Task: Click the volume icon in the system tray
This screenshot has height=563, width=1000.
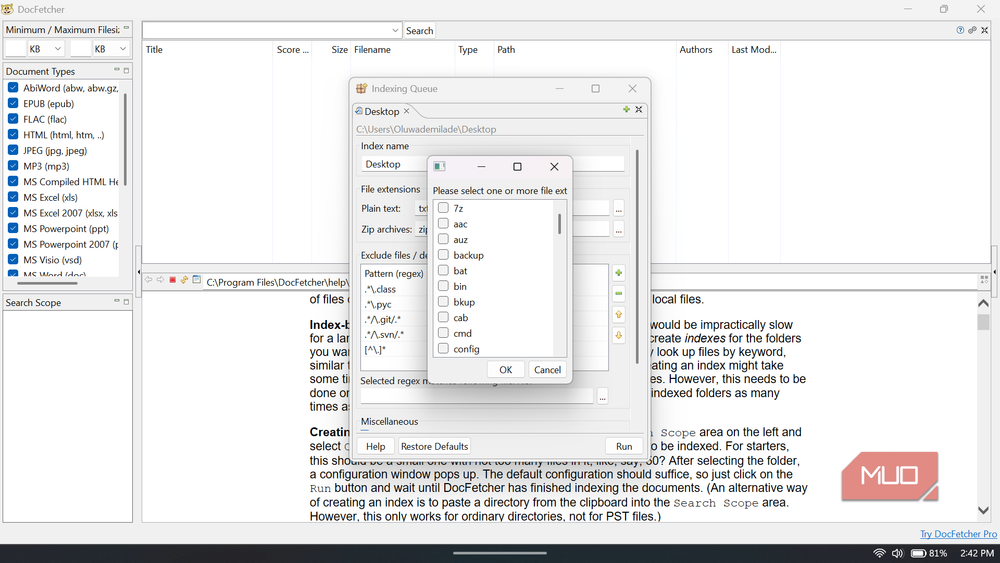Action: tap(897, 553)
